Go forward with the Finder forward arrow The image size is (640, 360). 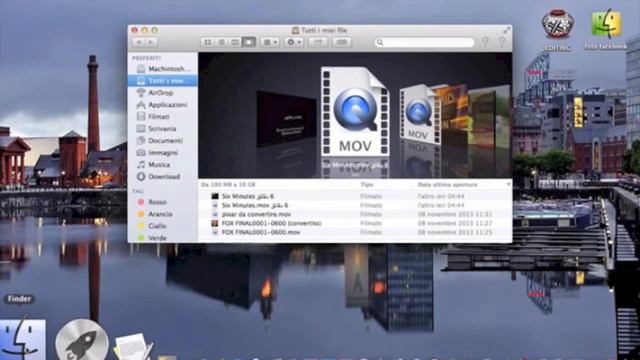[151, 42]
